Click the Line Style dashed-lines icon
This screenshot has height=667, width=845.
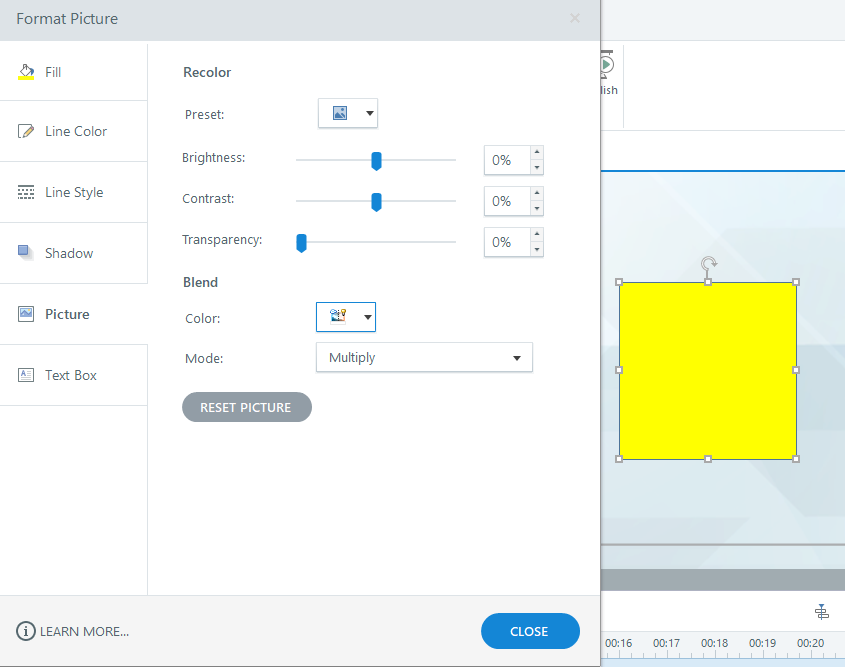(x=26, y=192)
